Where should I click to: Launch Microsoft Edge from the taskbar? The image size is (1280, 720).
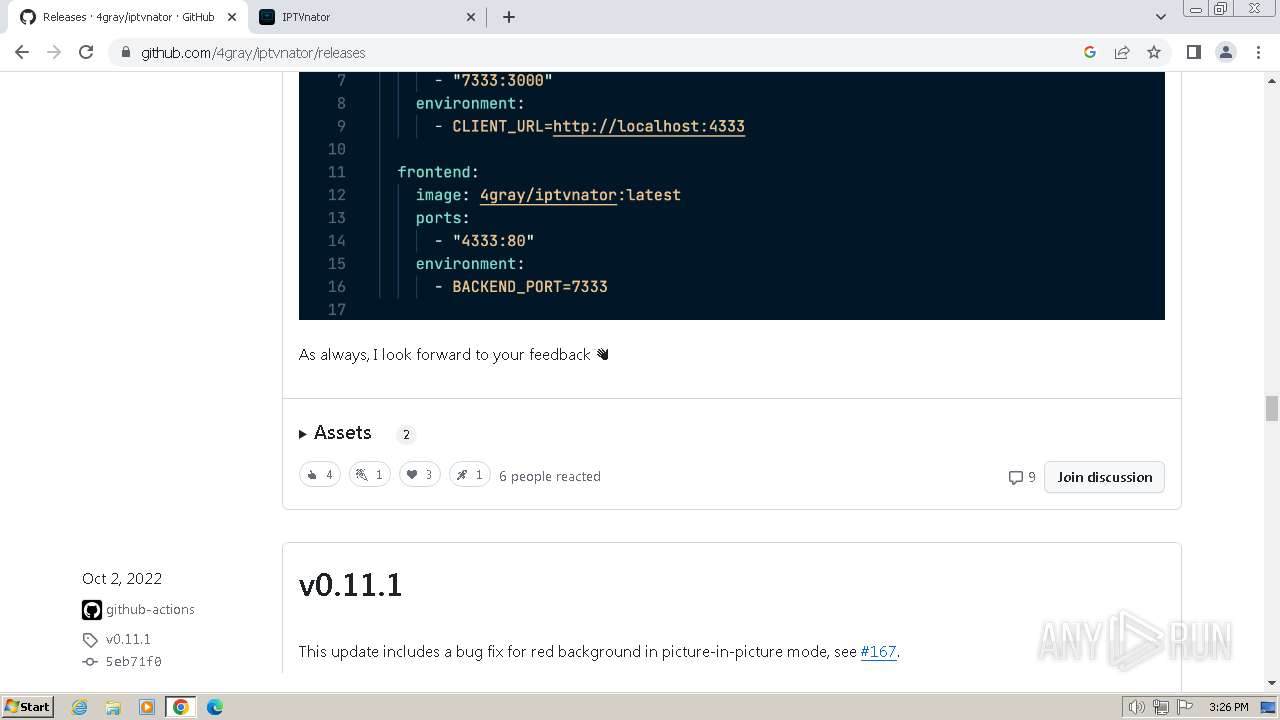coord(215,707)
